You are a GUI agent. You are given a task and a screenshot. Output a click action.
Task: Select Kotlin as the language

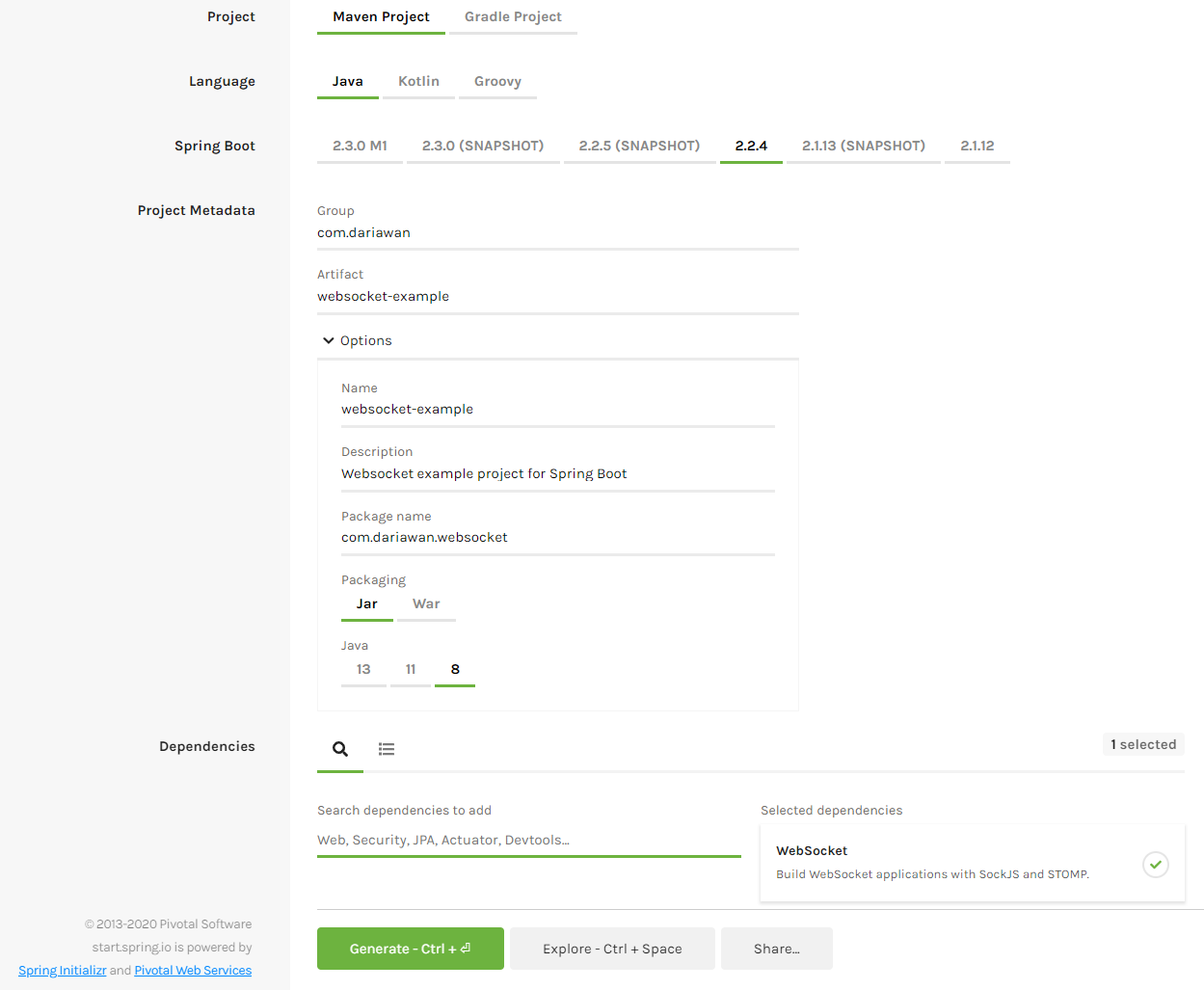point(418,81)
